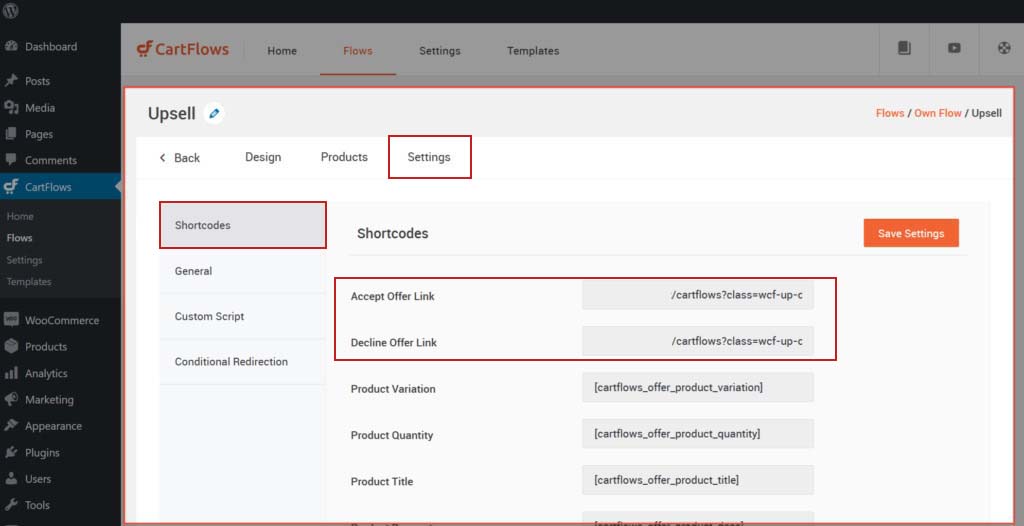The height and width of the screenshot is (526, 1024).
Task: Edit Upsell title with pencil icon
Action: [x=214, y=114]
